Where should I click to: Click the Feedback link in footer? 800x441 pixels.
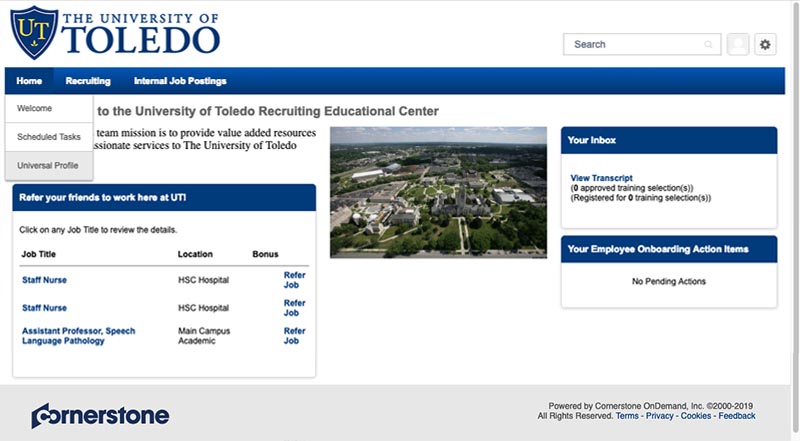click(737, 416)
